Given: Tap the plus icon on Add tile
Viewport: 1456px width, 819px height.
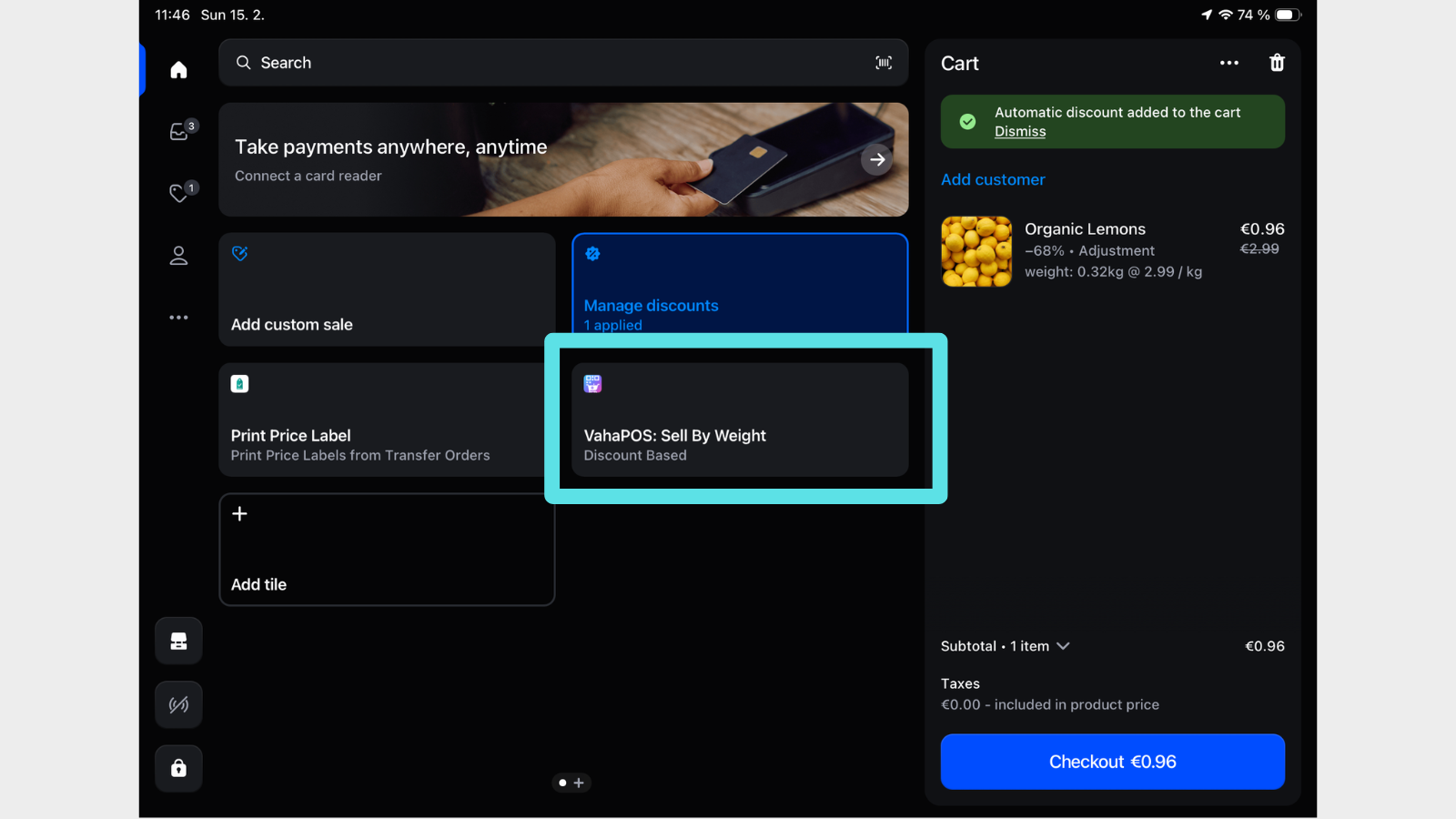Looking at the screenshot, I should (239, 514).
